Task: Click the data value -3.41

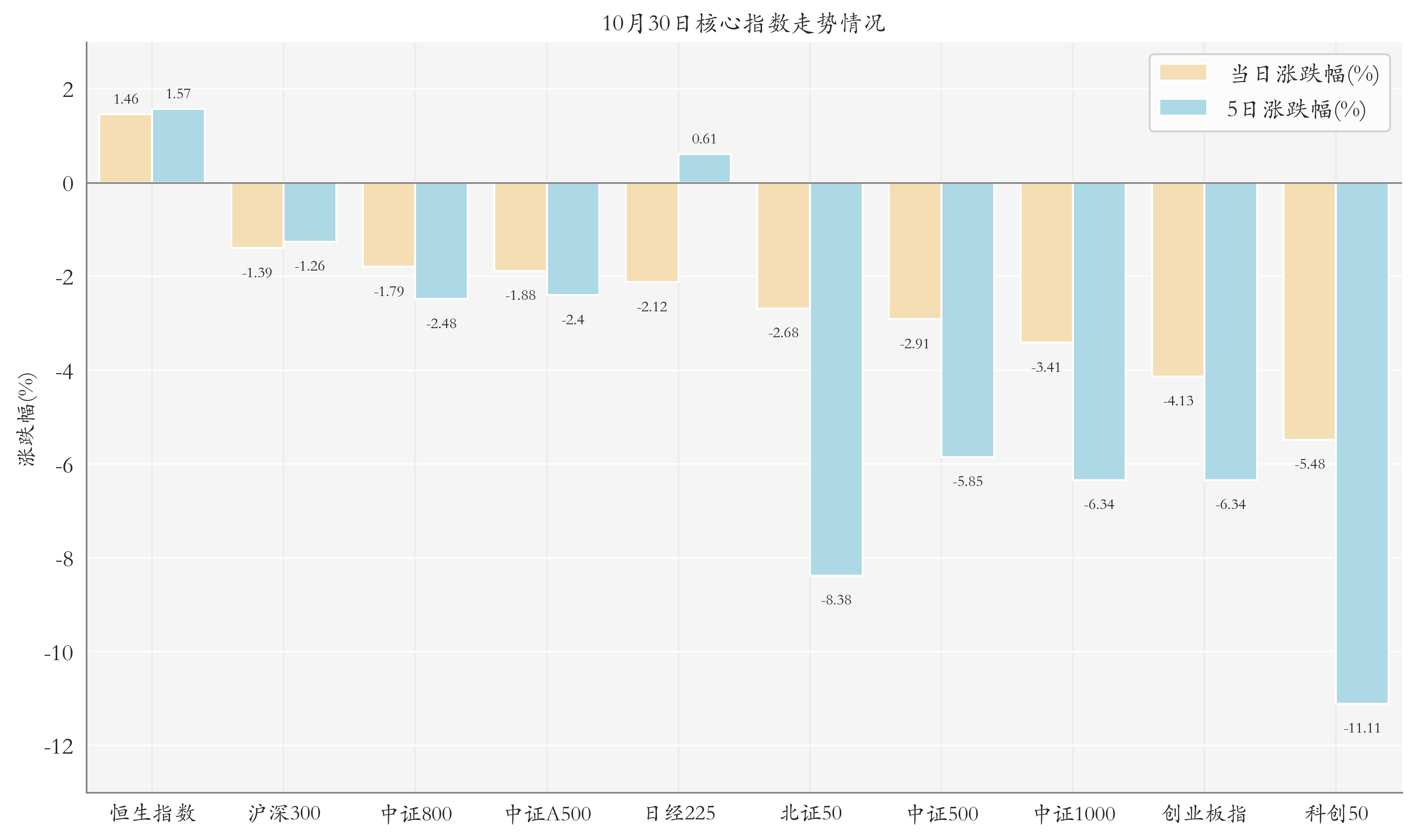Action: [1046, 367]
